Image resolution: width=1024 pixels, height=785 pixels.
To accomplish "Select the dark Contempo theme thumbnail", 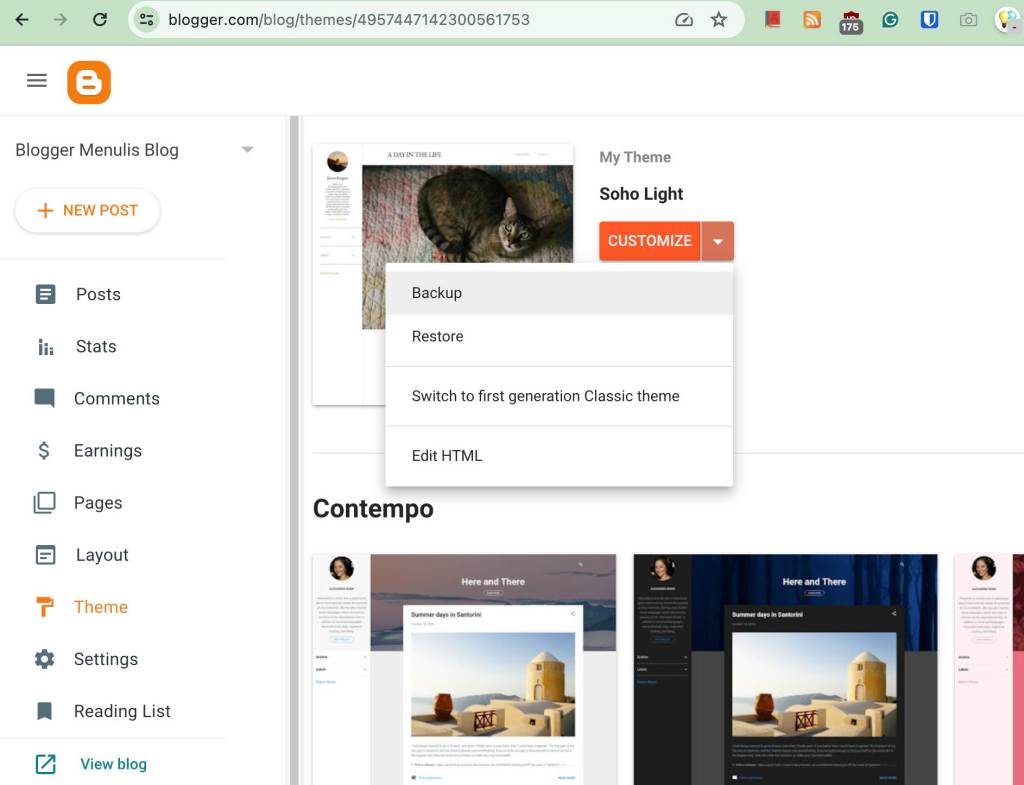I will click(786, 669).
